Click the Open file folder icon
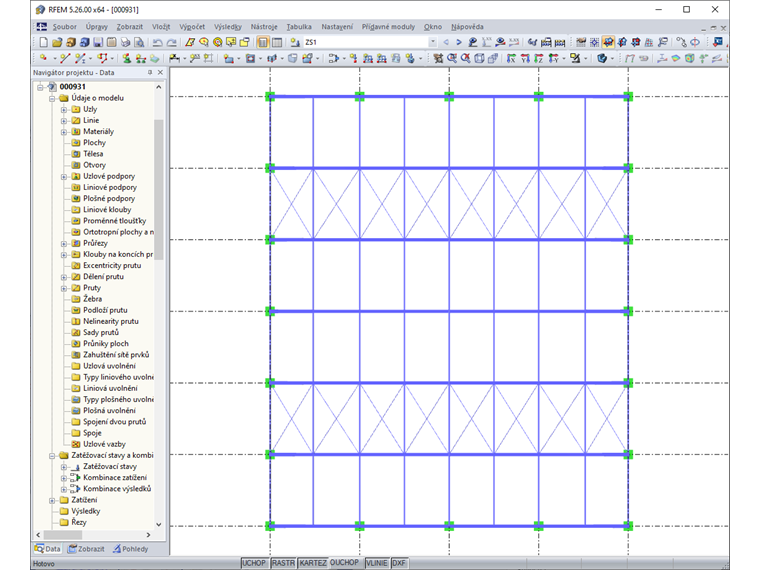Viewport: 760px width, 570px height. pyautogui.click(x=57, y=42)
